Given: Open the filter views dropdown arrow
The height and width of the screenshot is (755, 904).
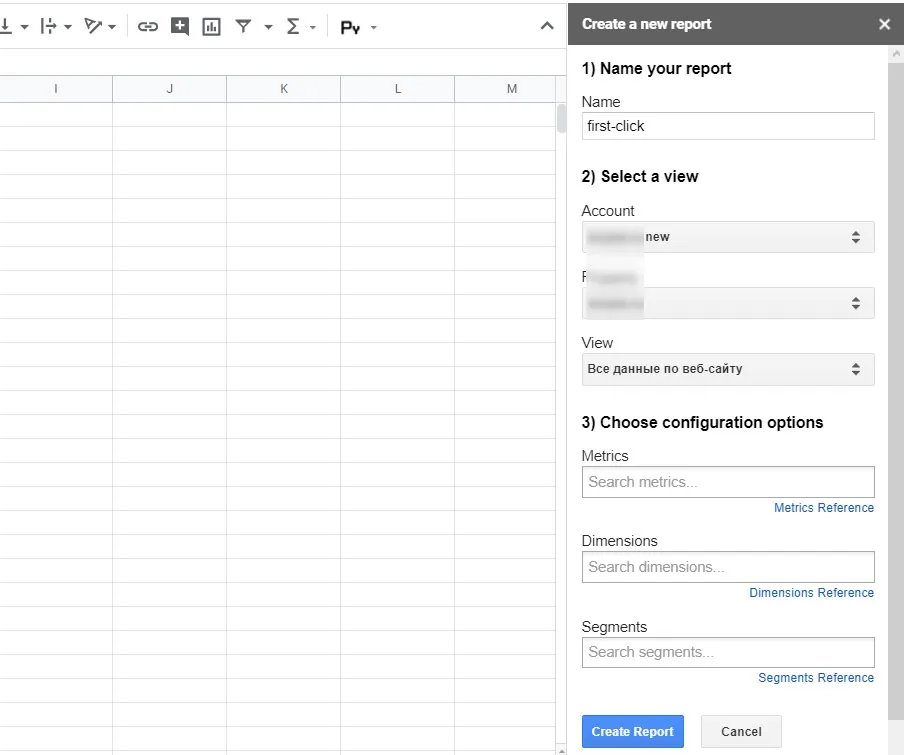Looking at the screenshot, I should [x=268, y=27].
